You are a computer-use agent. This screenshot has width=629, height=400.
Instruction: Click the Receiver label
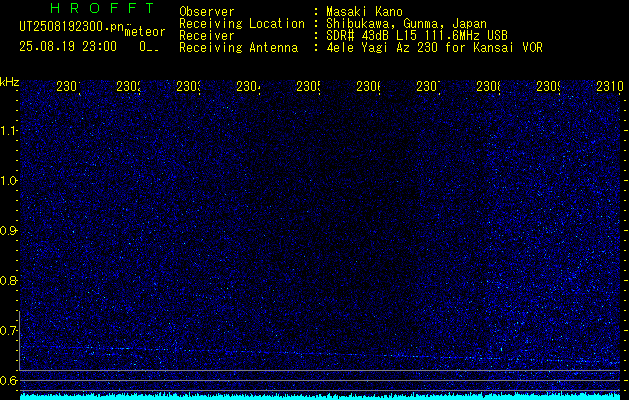207,36
